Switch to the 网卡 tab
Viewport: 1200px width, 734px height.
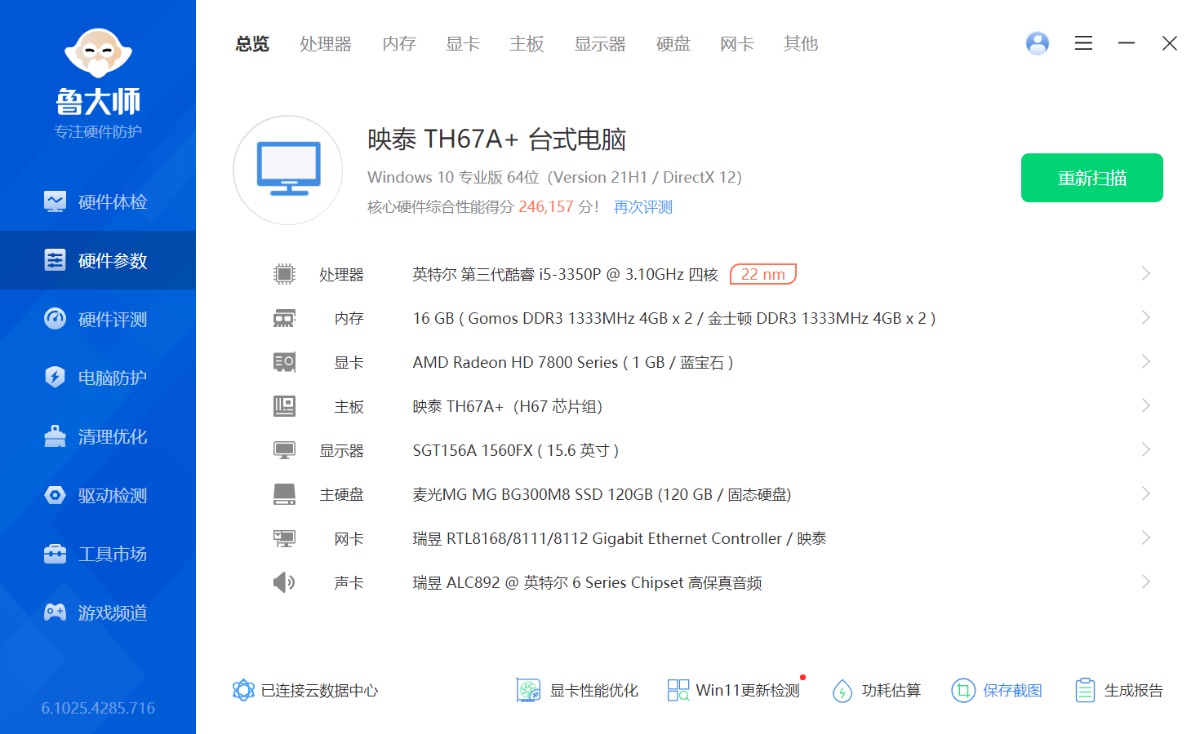click(x=737, y=44)
